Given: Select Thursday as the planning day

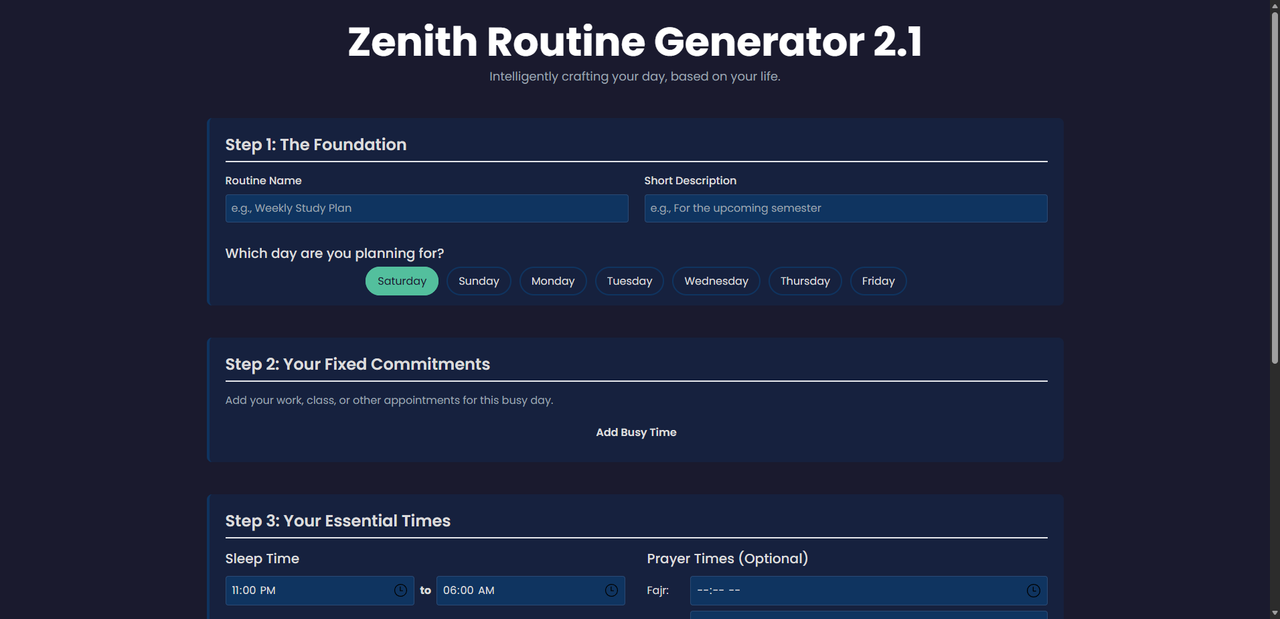Looking at the screenshot, I should coord(805,281).
